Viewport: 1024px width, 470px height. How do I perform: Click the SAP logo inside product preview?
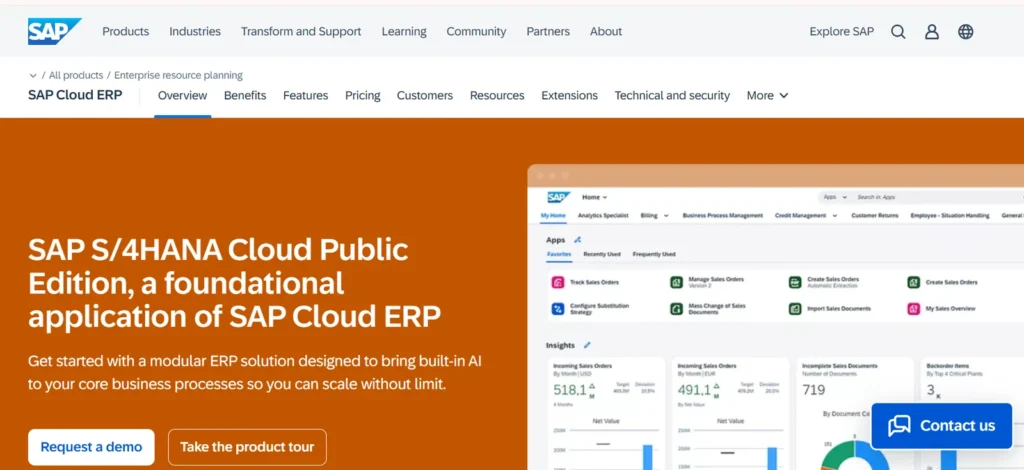[558, 197]
